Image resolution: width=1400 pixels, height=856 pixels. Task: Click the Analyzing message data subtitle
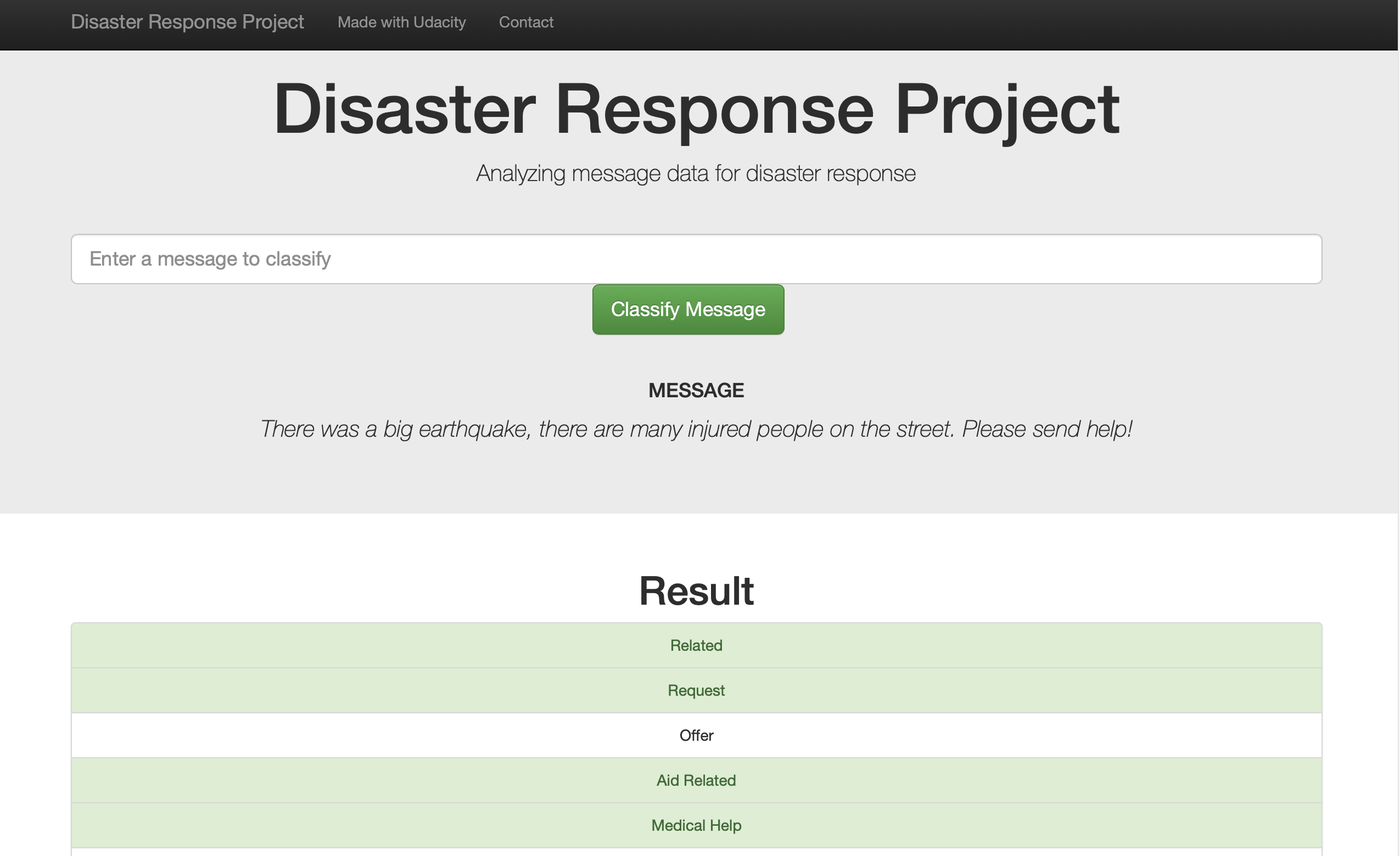[x=696, y=173]
